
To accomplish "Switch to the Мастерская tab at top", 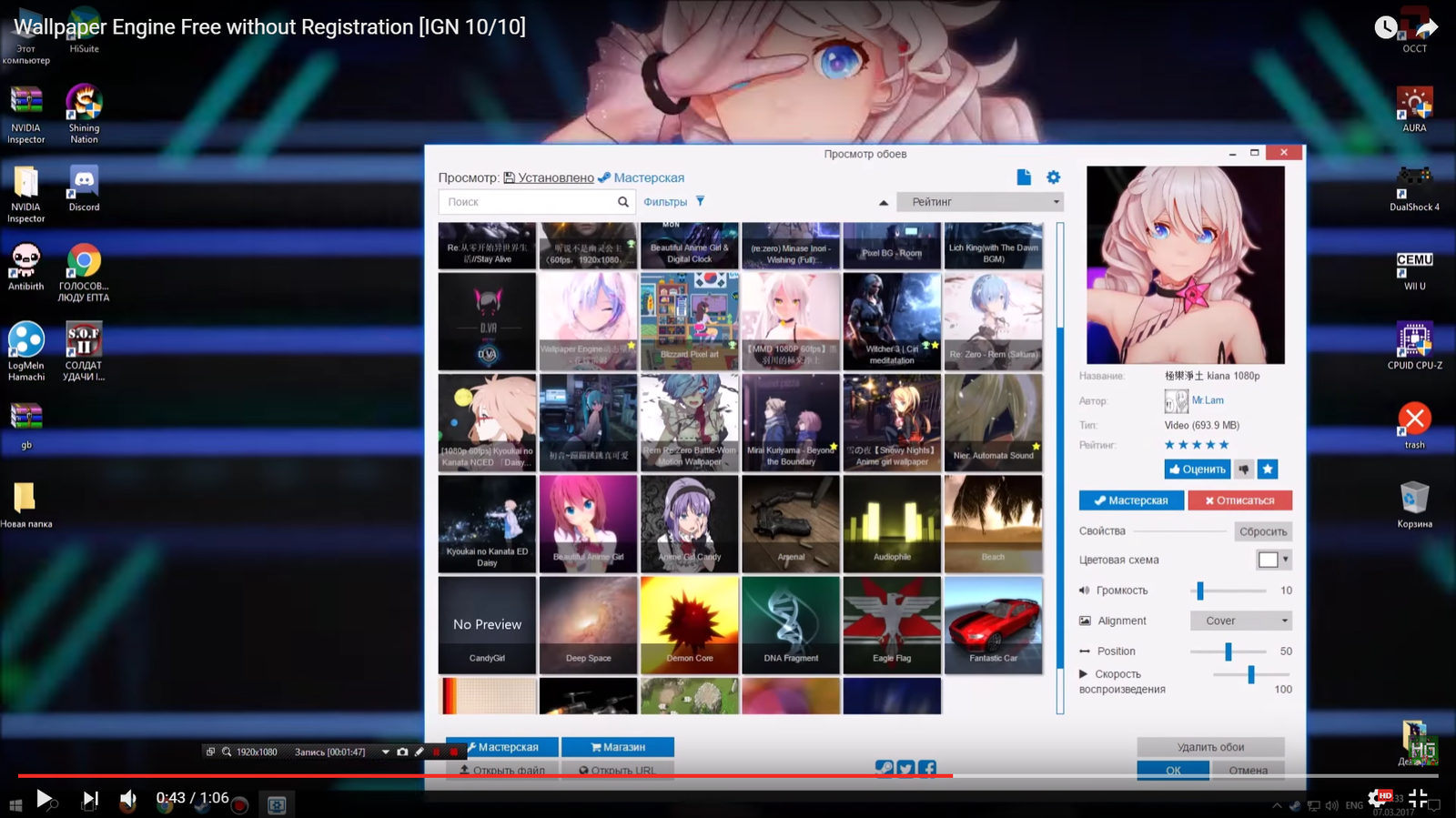I will tap(642, 177).
